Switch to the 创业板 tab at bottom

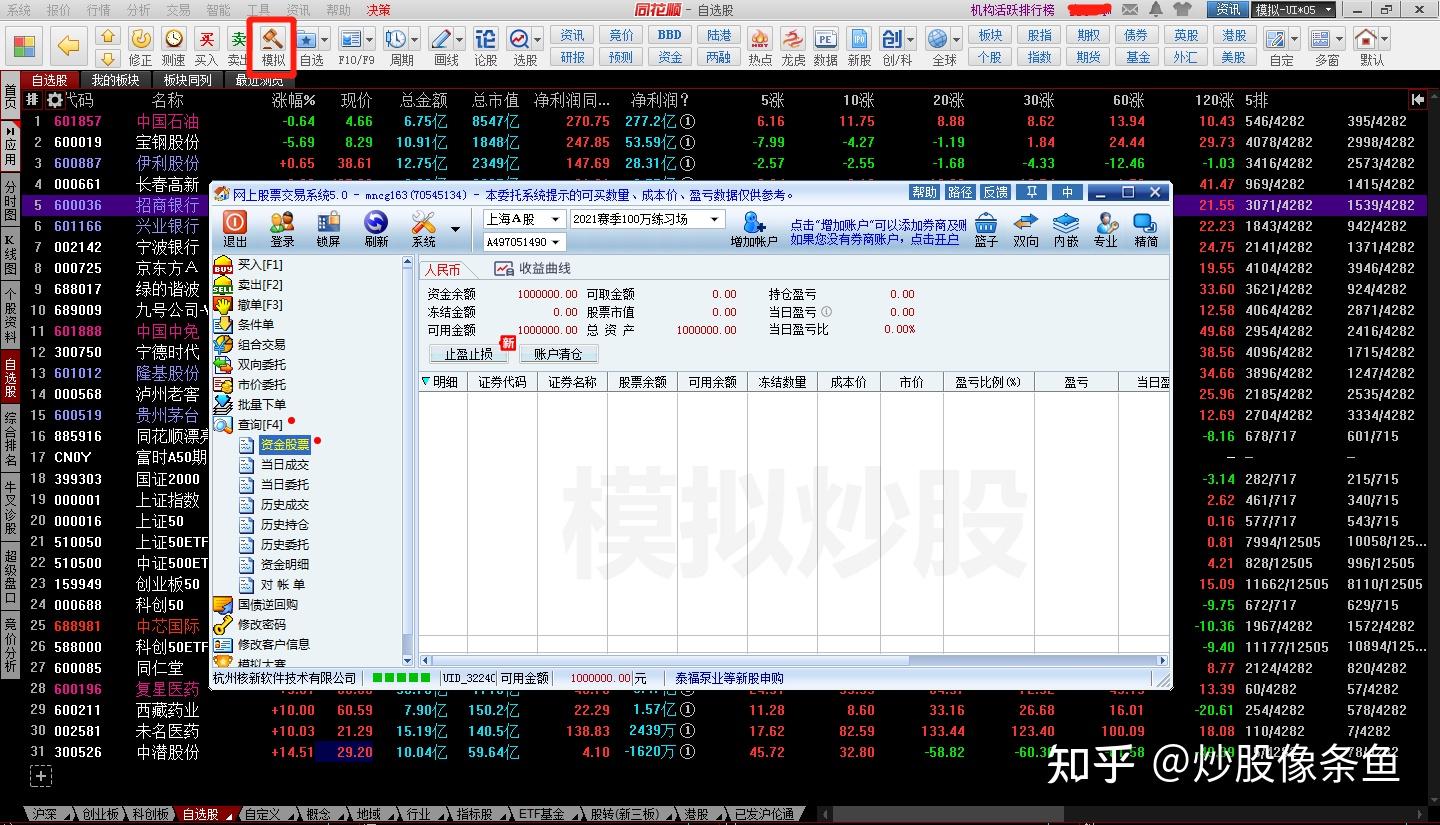99,813
